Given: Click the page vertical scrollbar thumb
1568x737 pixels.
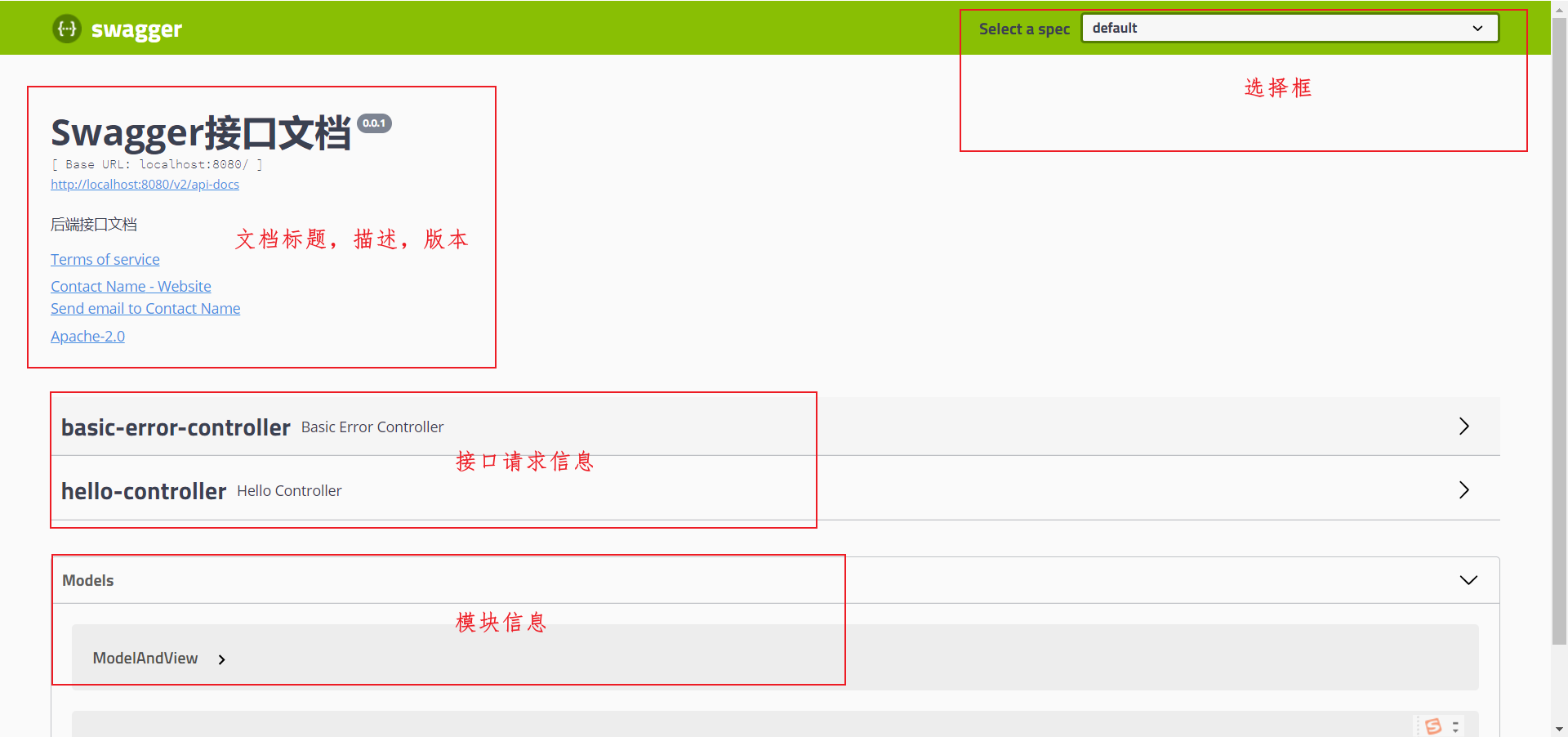Looking at the screenshot, I should click(x=1559, y=330).
